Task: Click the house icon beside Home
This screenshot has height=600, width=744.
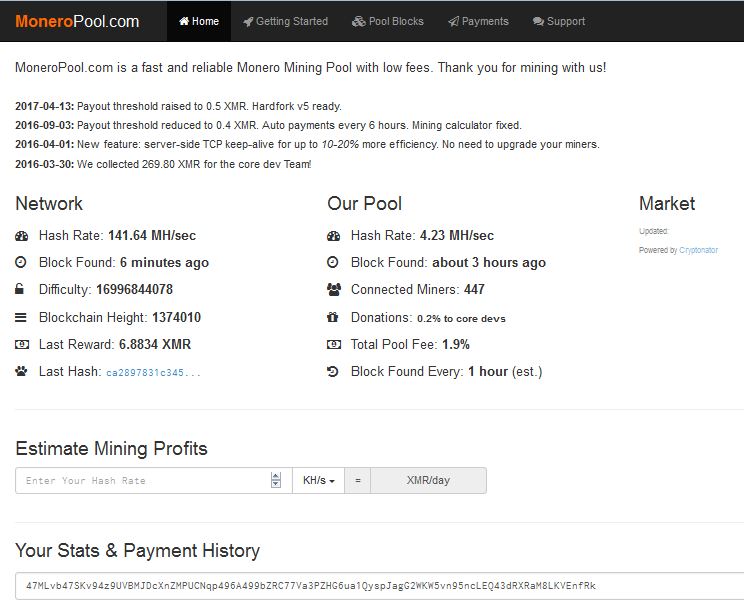Action: tap(184, 21)
